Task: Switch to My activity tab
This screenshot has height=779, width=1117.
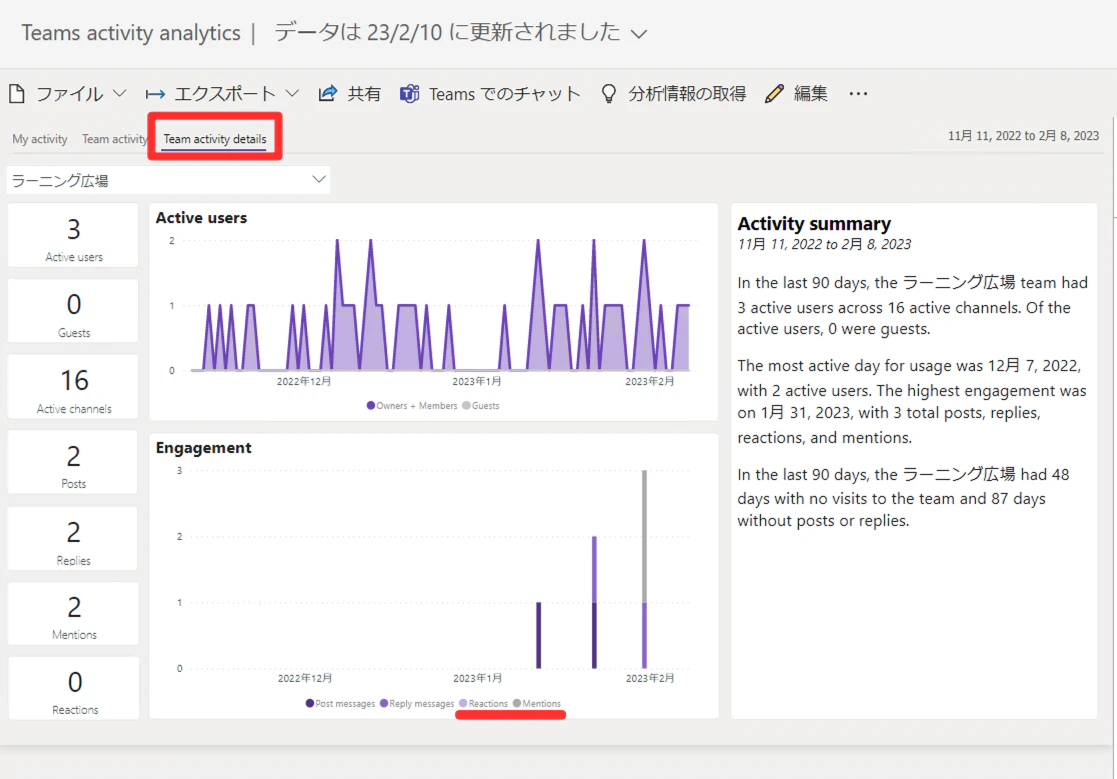Action: [40, 139]
